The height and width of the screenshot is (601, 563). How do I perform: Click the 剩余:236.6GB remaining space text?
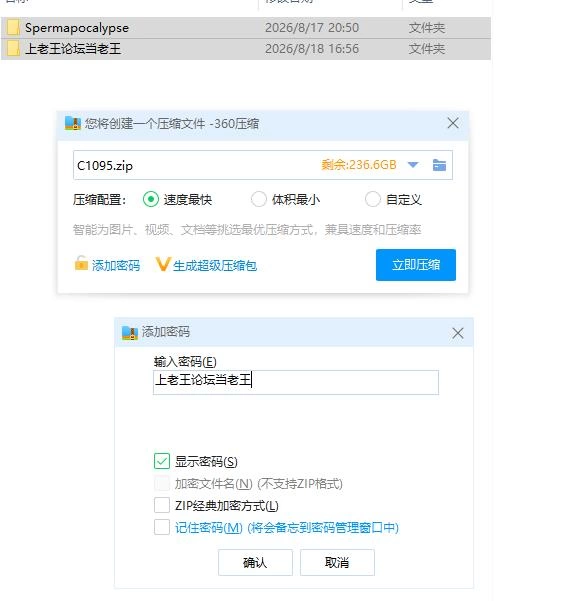359,165
